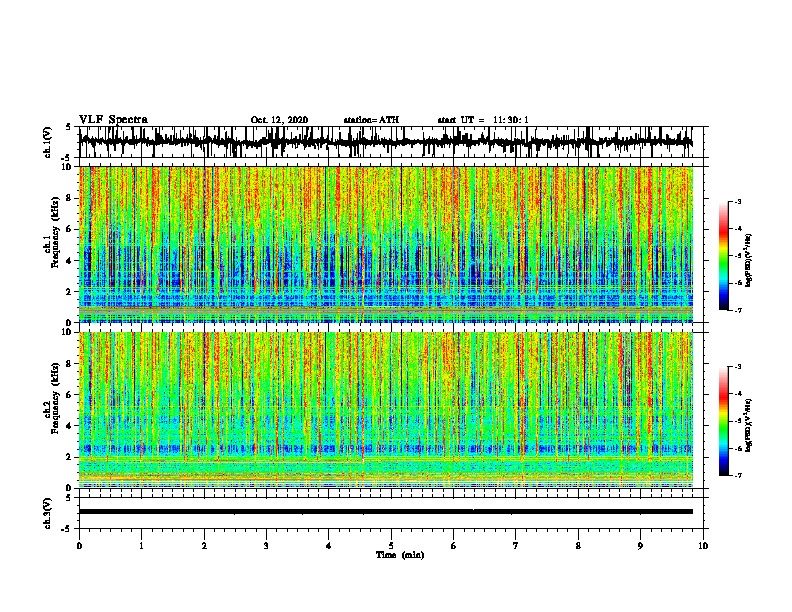This screenshot has height=612, width=792.
Task: Click time axis tick label "1"
Action: 141,546
